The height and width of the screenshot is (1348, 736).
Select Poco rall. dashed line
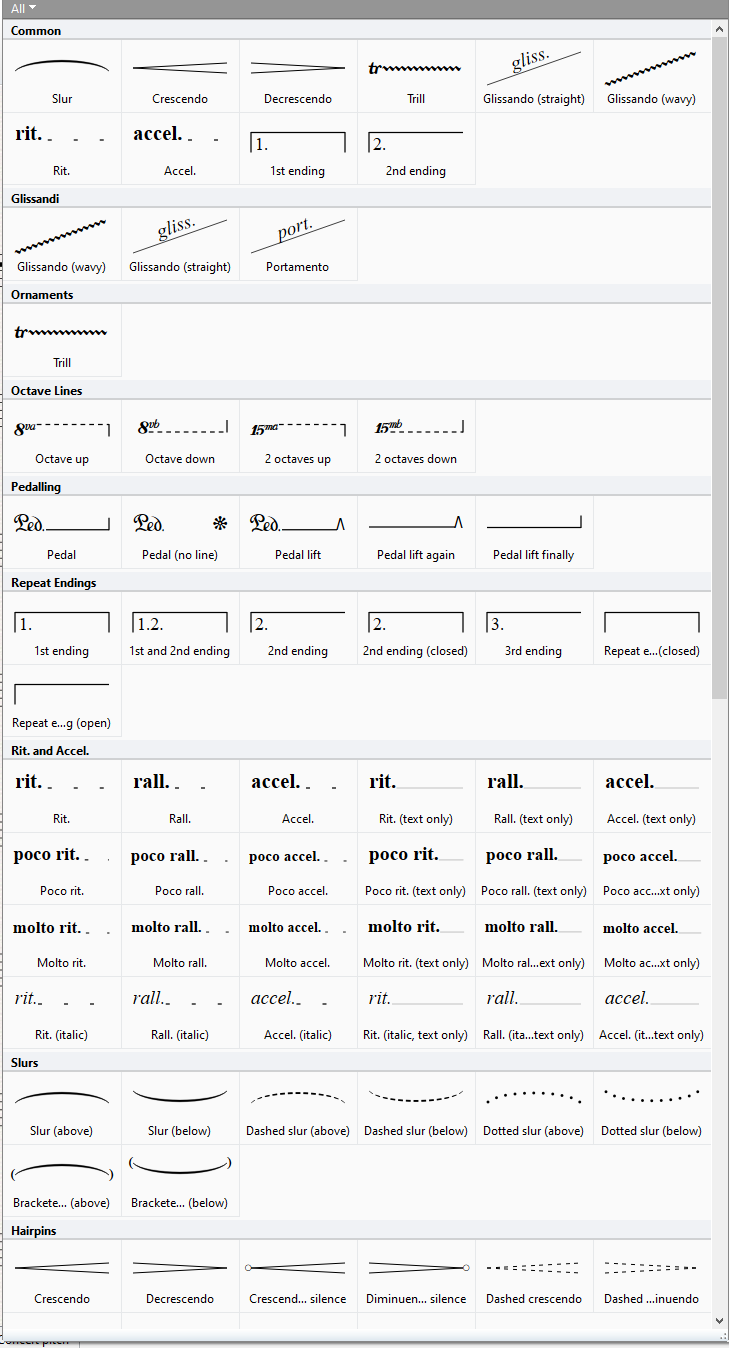(180, 868)
